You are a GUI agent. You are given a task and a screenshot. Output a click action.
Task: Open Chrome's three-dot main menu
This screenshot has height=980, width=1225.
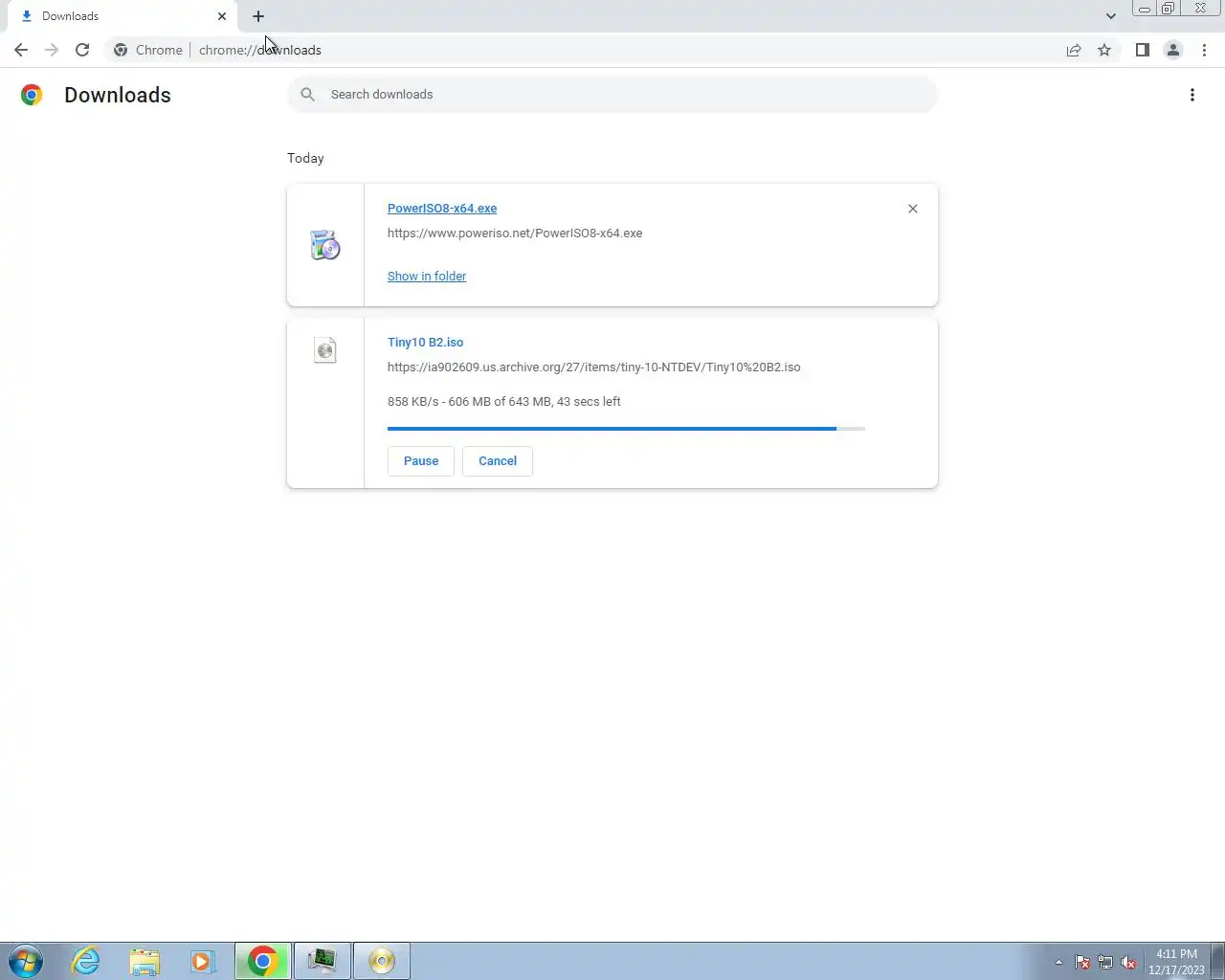click(x=1204, y=50)
